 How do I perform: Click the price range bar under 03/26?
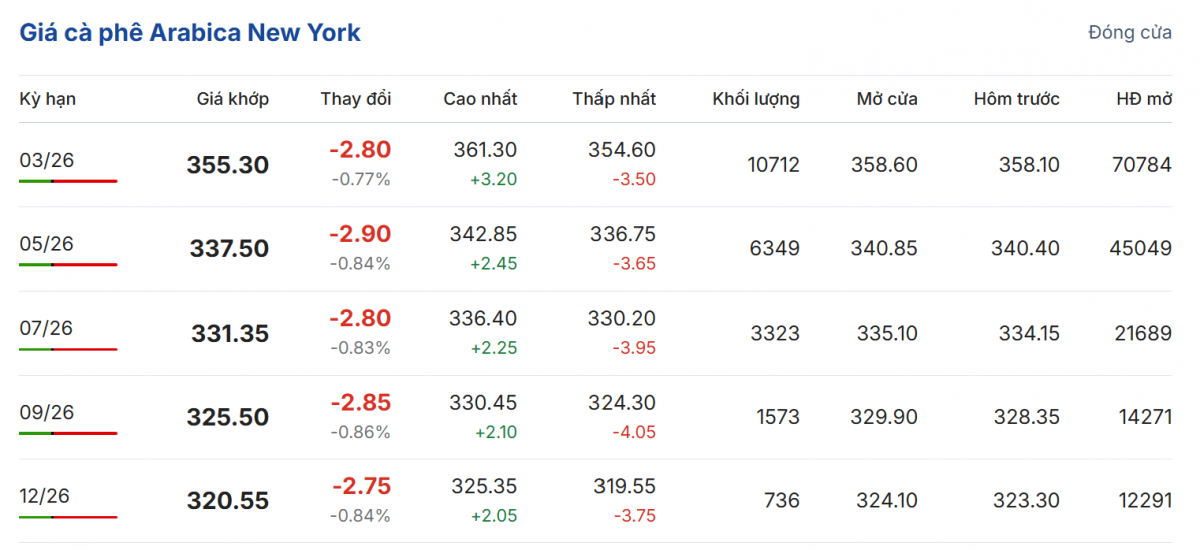pyautogui.click(x=68, y=181)
